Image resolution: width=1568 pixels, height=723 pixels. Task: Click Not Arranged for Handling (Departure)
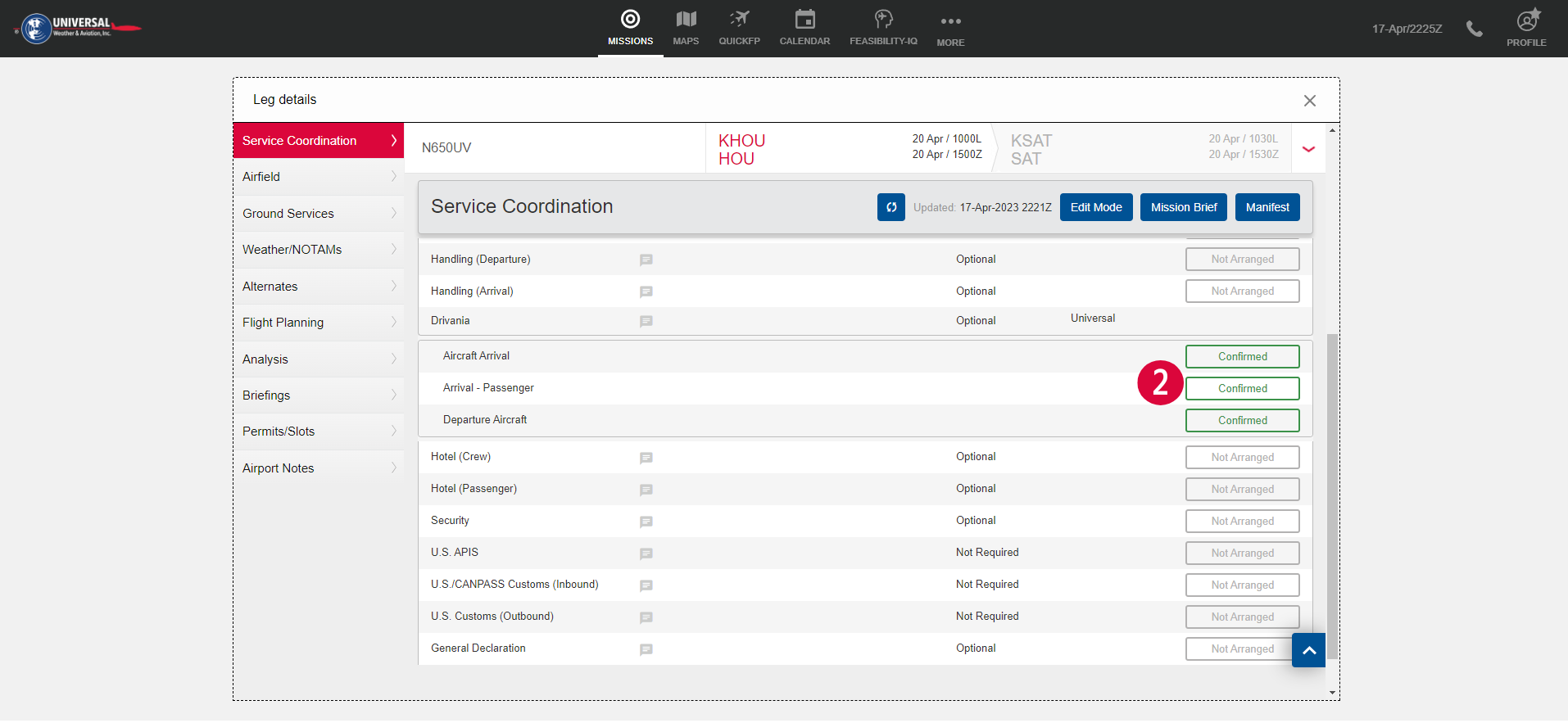[1242, 260]
